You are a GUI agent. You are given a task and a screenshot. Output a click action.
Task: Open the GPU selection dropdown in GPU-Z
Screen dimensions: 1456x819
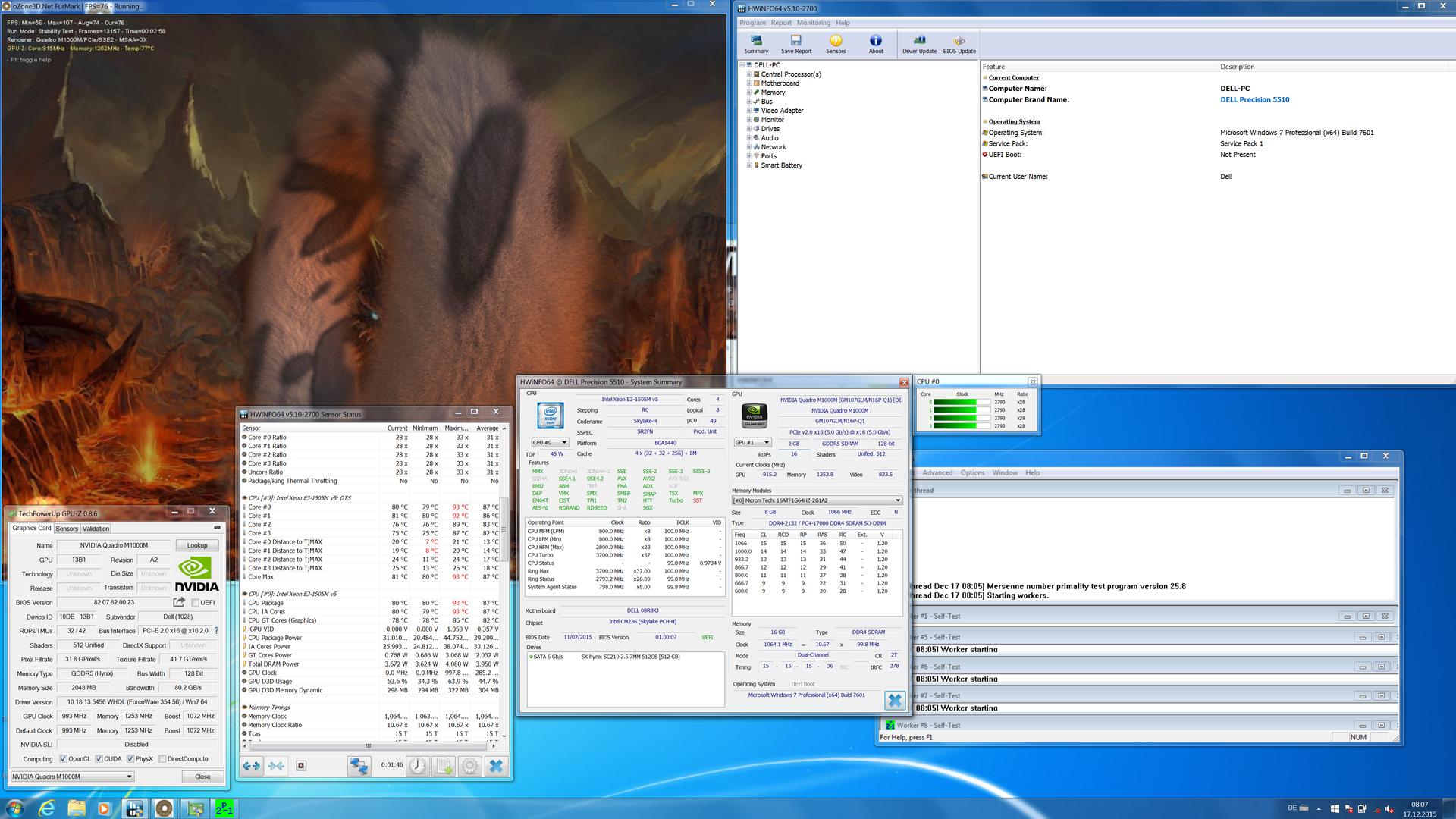(72, 777)
